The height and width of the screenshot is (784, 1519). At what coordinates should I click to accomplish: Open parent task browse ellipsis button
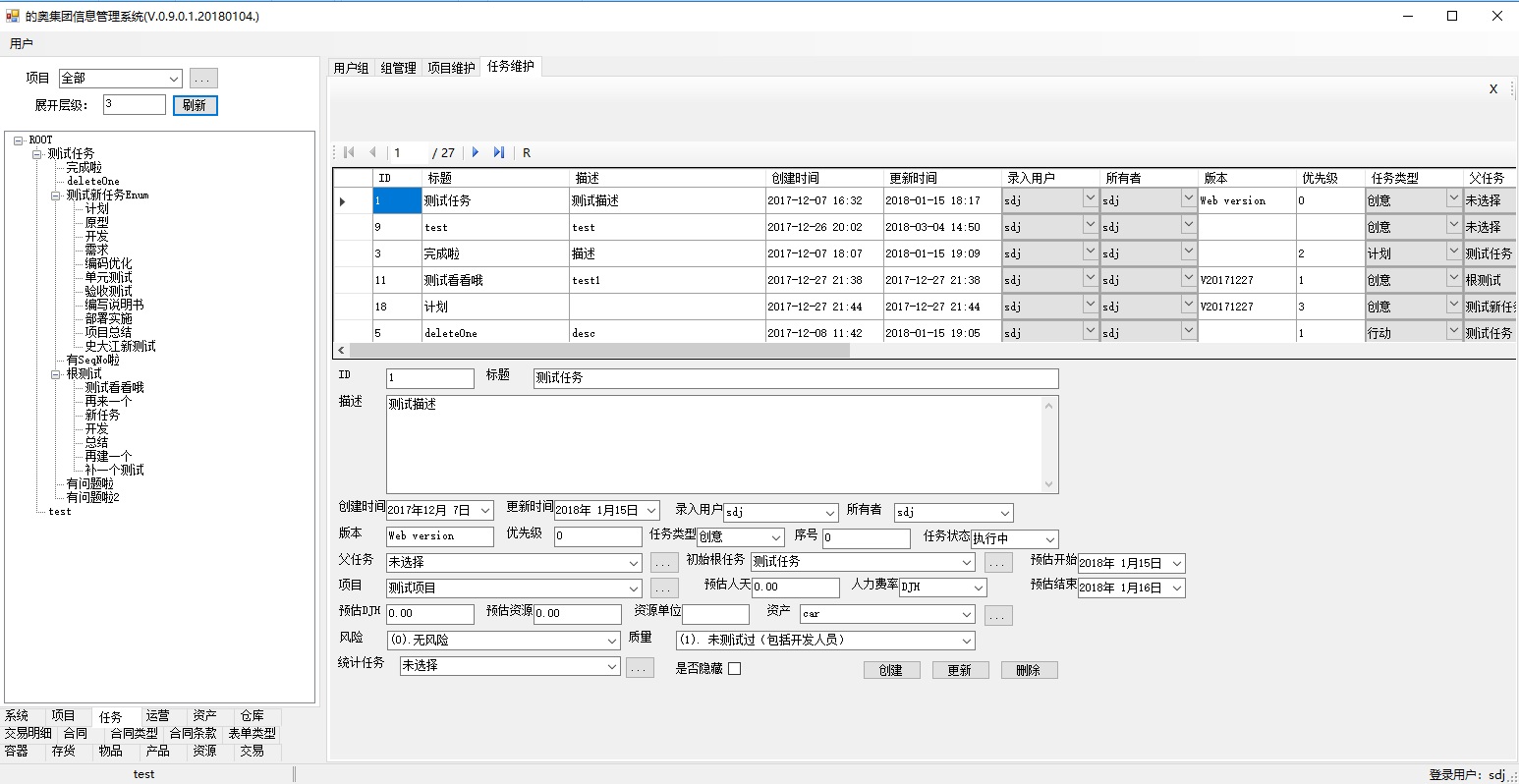pyautogui.click(x=664, y=563)
